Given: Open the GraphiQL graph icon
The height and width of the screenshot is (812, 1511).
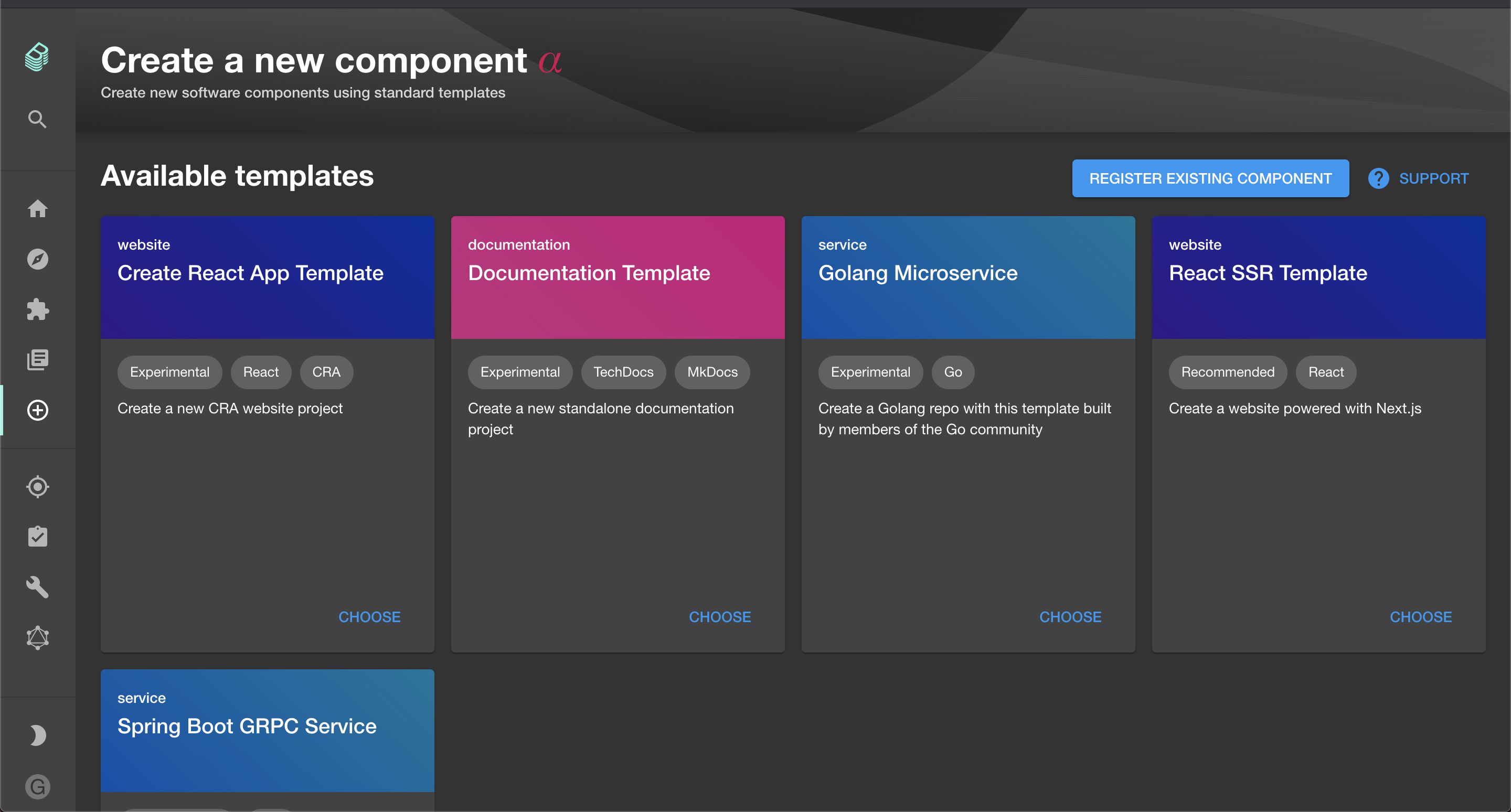Looking at the screenshot, I should (38, 637).
